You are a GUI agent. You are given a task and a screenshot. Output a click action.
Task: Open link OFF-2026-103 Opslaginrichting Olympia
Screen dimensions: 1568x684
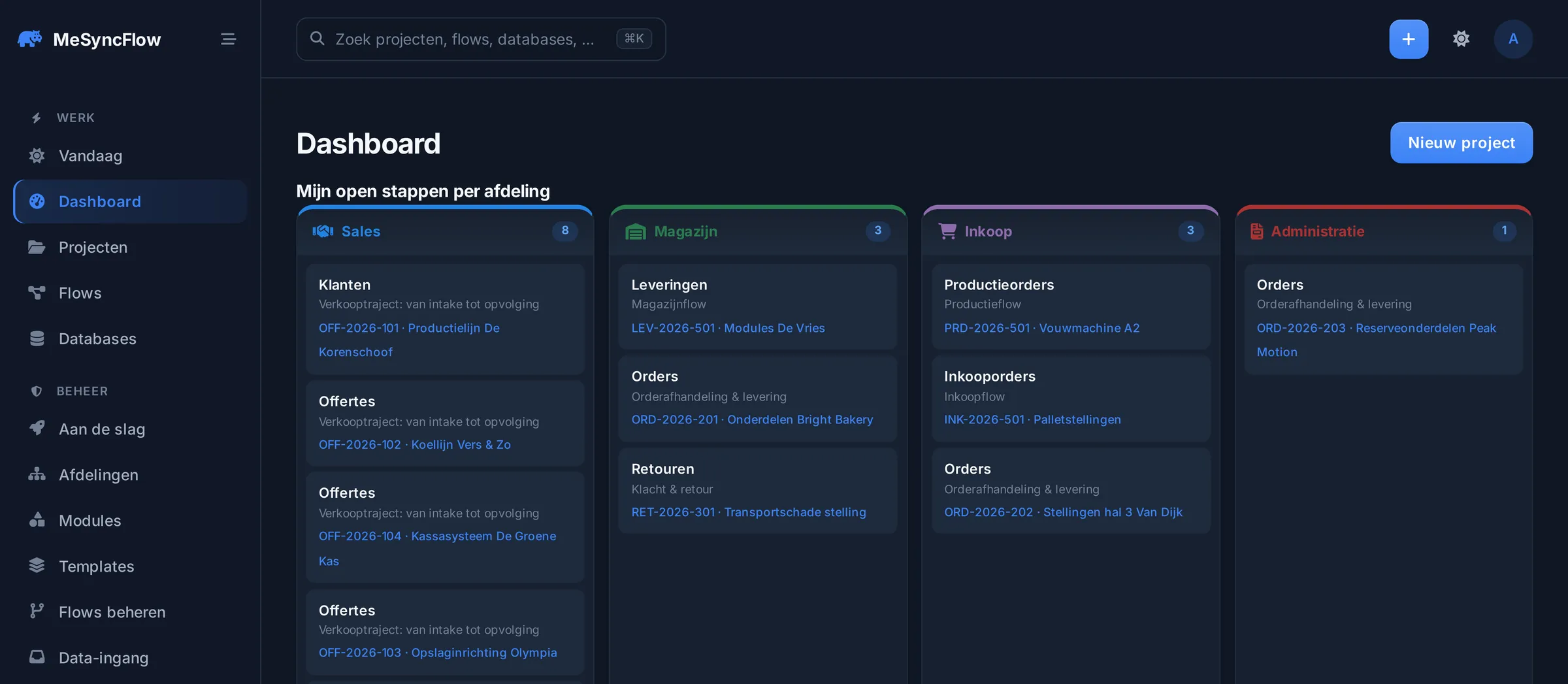coord(438,653)
